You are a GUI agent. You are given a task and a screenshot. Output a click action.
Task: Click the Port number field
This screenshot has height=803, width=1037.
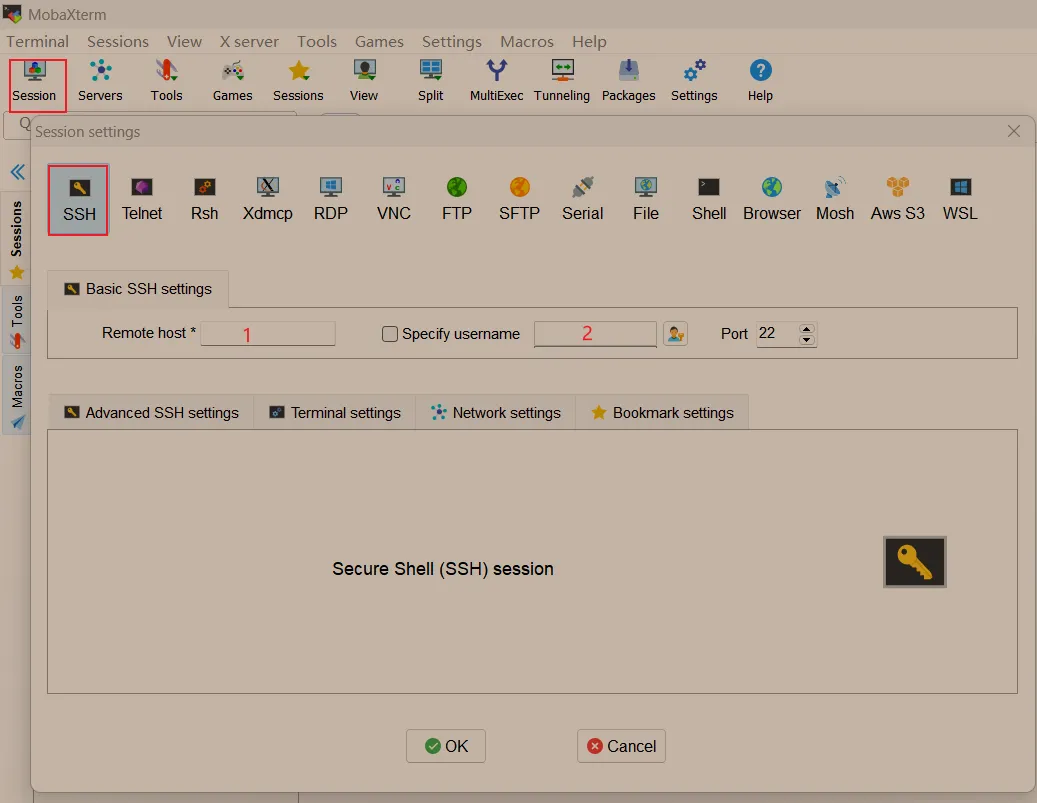click(776, 334)
